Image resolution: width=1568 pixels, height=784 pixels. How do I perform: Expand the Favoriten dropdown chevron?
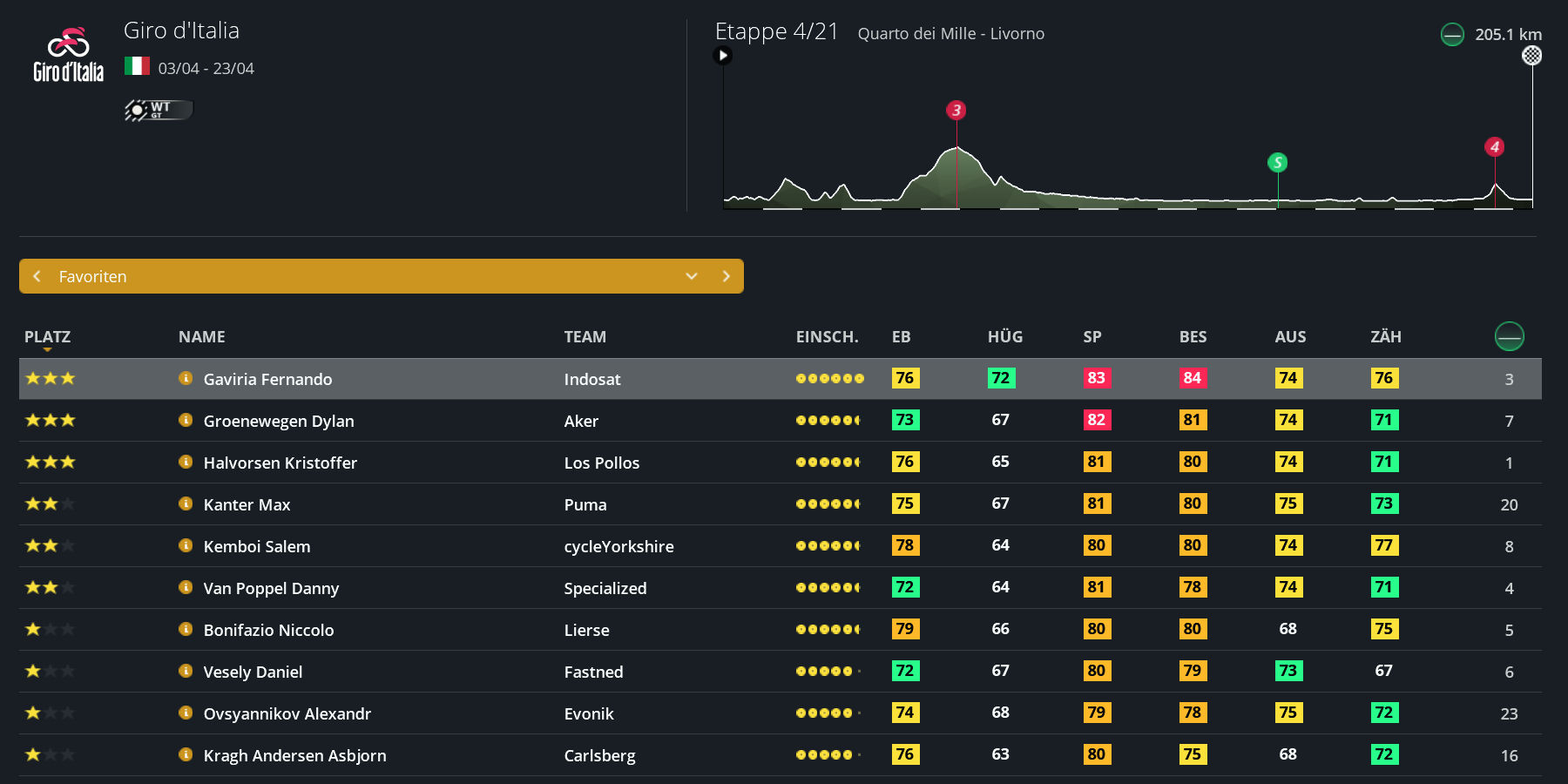click(x=692, y=276)
